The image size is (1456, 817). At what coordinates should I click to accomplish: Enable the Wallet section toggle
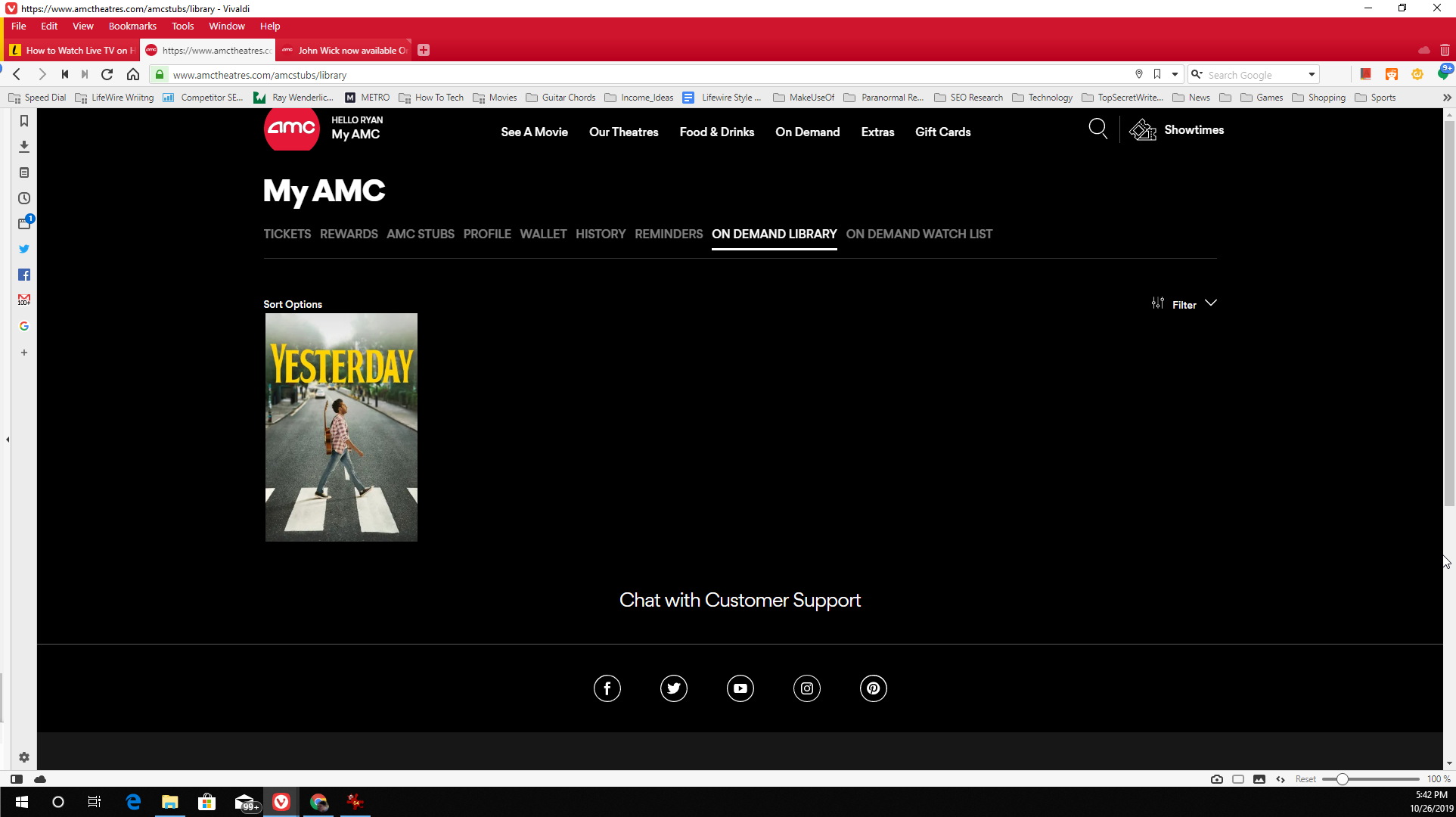point(543,234)
